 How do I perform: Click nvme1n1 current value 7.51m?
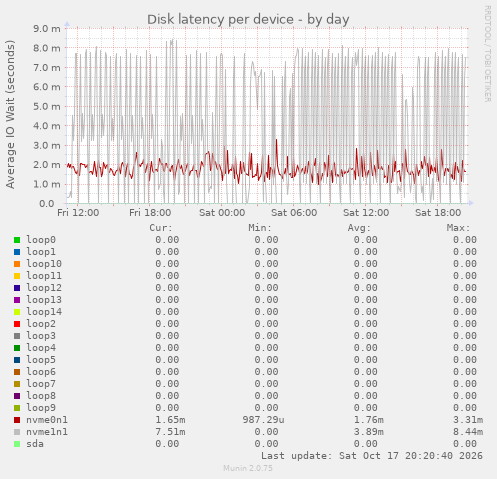(x=170, y=432)
